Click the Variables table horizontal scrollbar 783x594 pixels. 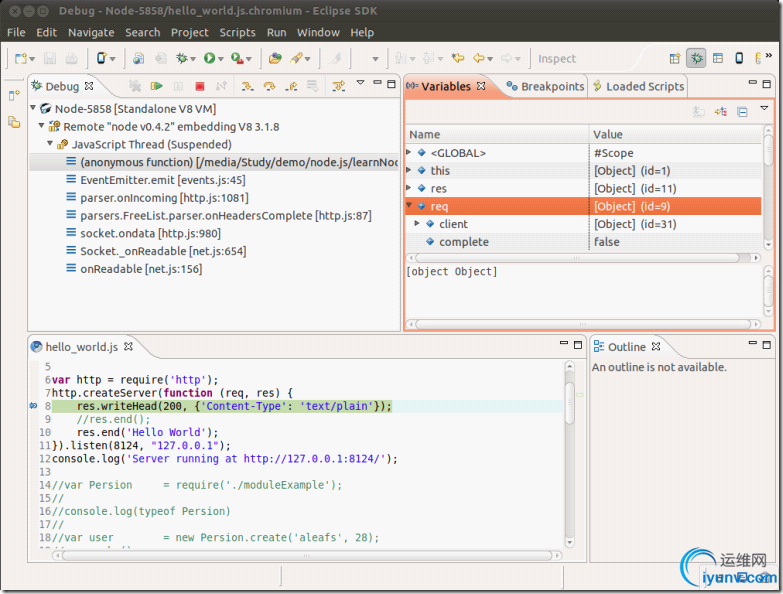[x=582, y=258]
